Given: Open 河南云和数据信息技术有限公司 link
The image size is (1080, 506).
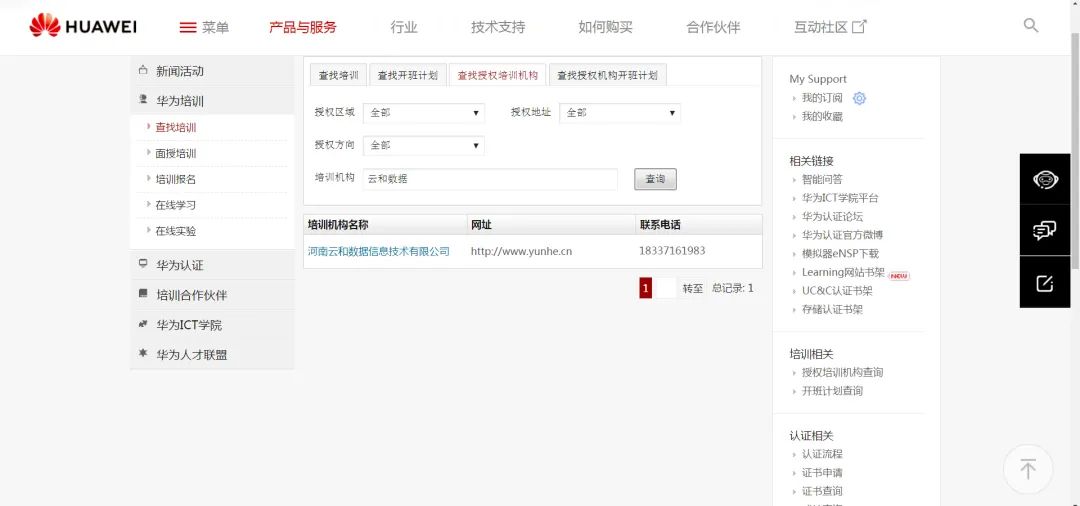Looking at the screenshot, I should click(x=378, y=251).
